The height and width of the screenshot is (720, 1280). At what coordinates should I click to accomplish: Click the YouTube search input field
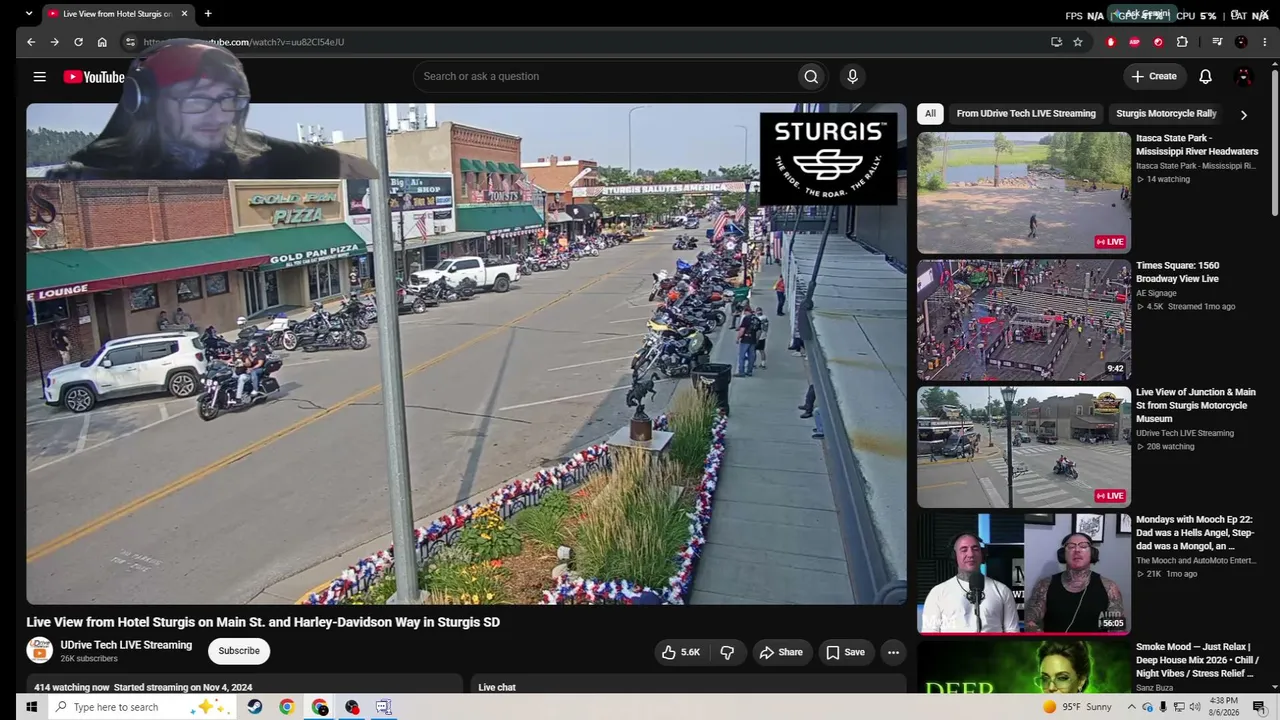pos(604,77)
